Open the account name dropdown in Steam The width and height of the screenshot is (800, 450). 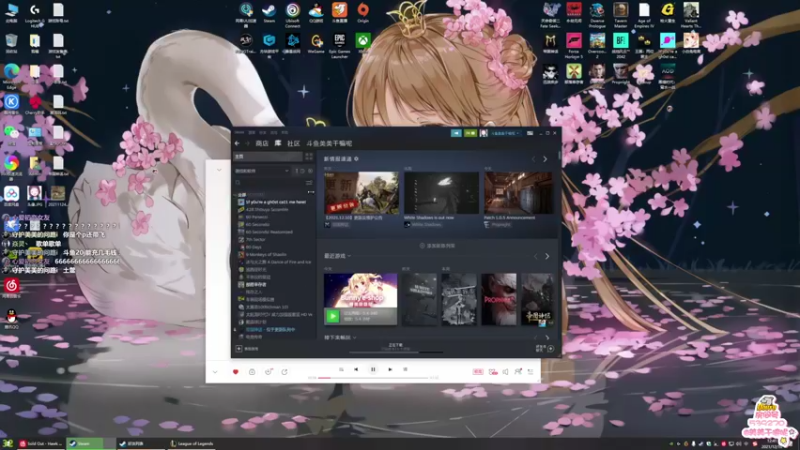[505, 133]
